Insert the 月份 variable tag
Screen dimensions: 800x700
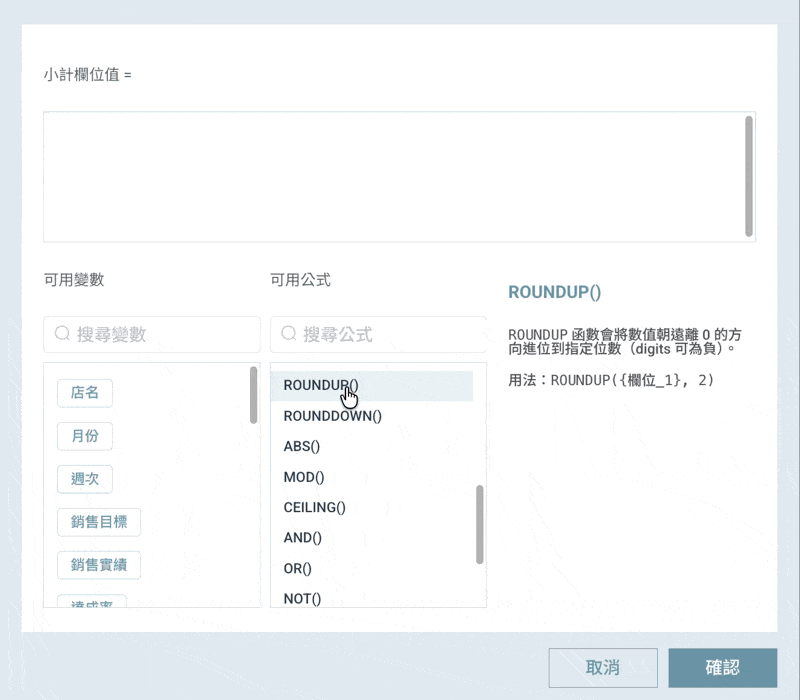pos(85,436)
